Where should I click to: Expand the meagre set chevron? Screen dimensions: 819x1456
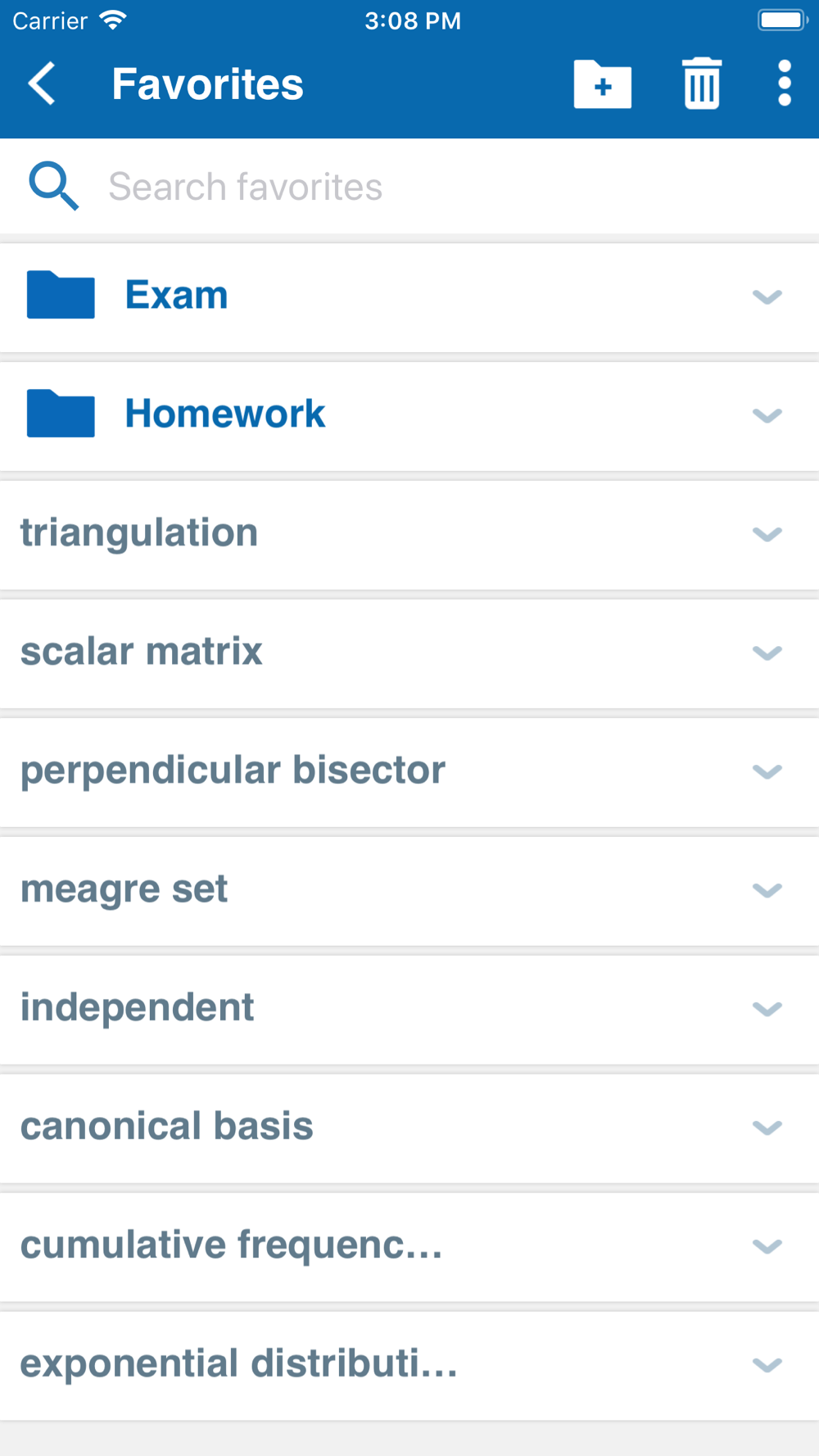(x=767, y=890)
